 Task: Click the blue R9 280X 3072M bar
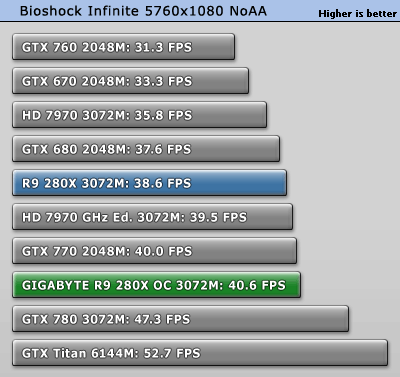[150, 183]
